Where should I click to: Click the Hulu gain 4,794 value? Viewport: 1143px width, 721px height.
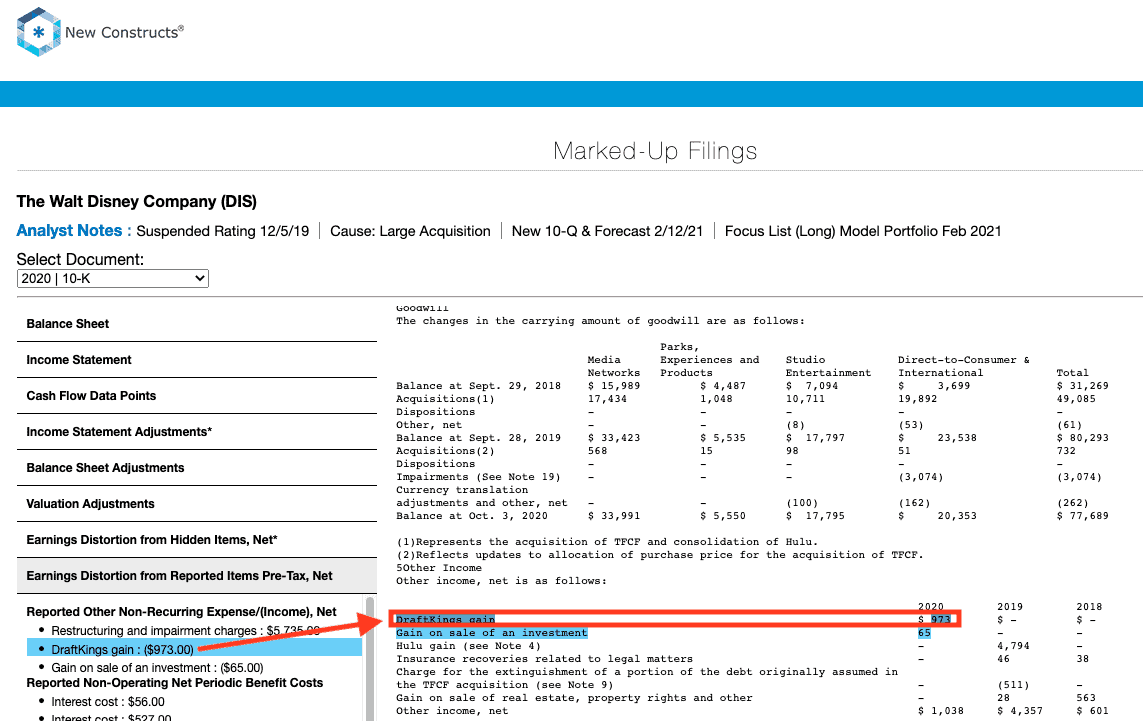(1013, 646)
